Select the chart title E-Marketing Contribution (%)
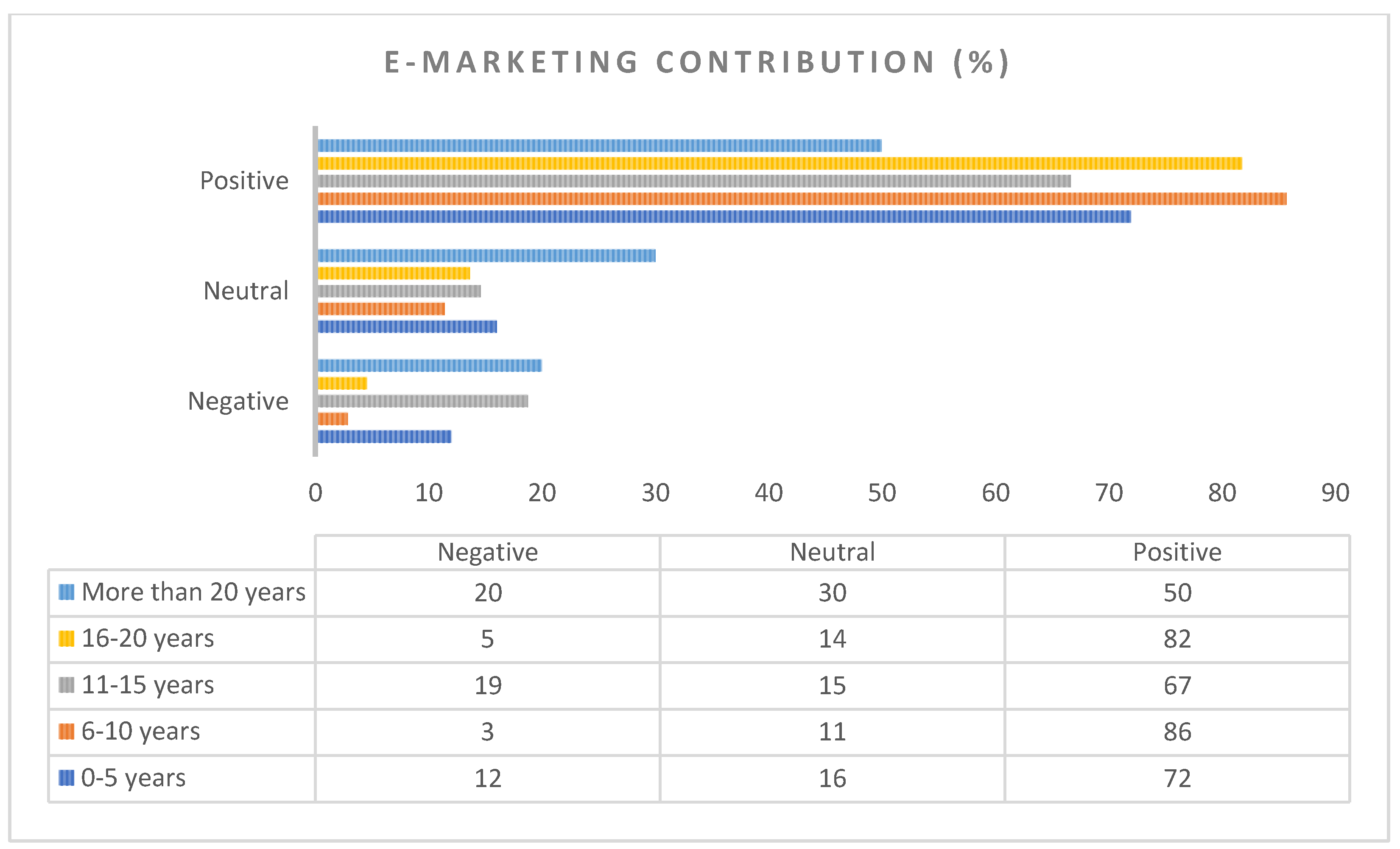Screen dimensions: 1400x849 [696, 62]
